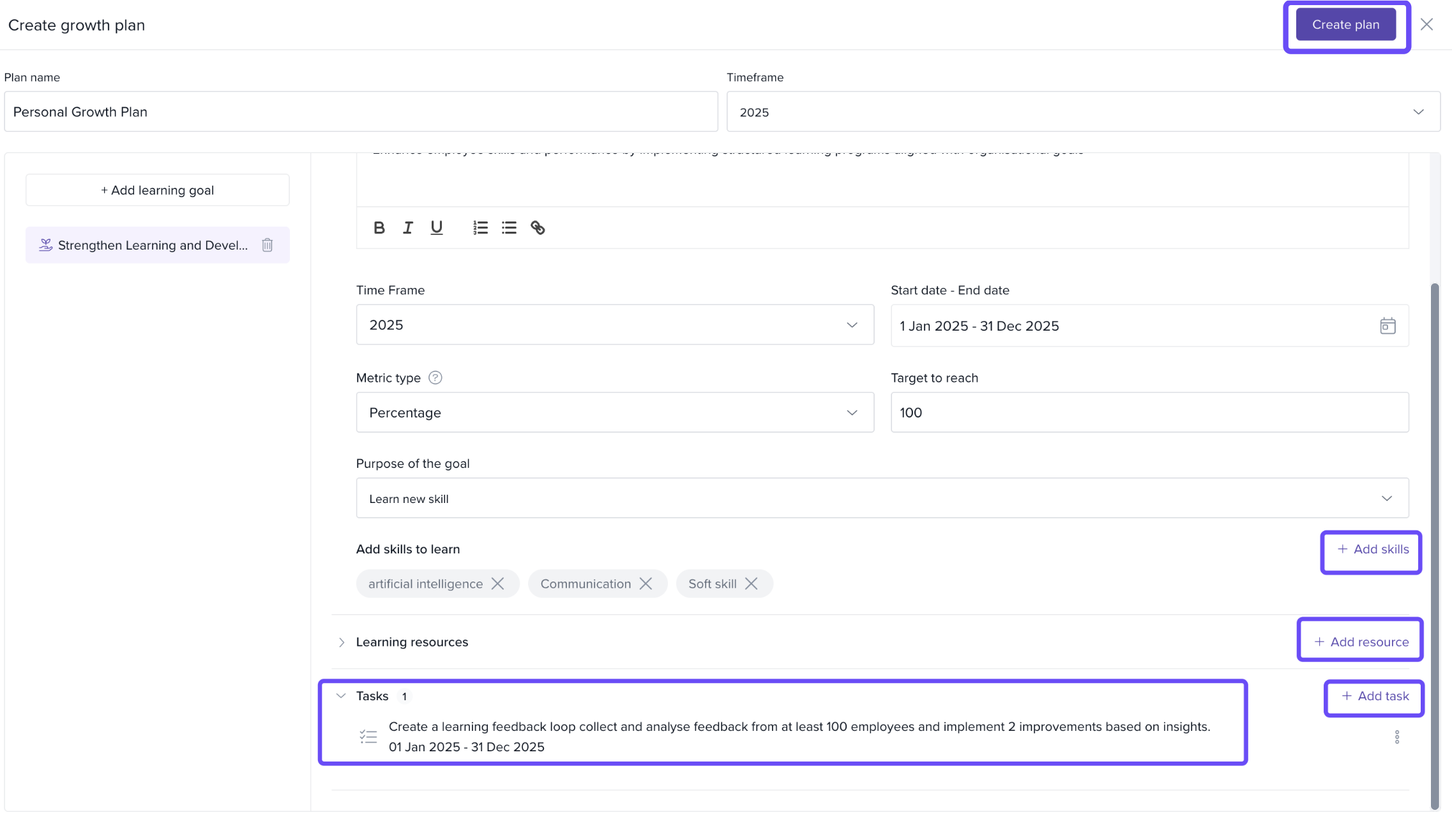Open plan Timeframe dropdown at top
This screenshot has height=840, width=1452.
[x=1083, y=112]
